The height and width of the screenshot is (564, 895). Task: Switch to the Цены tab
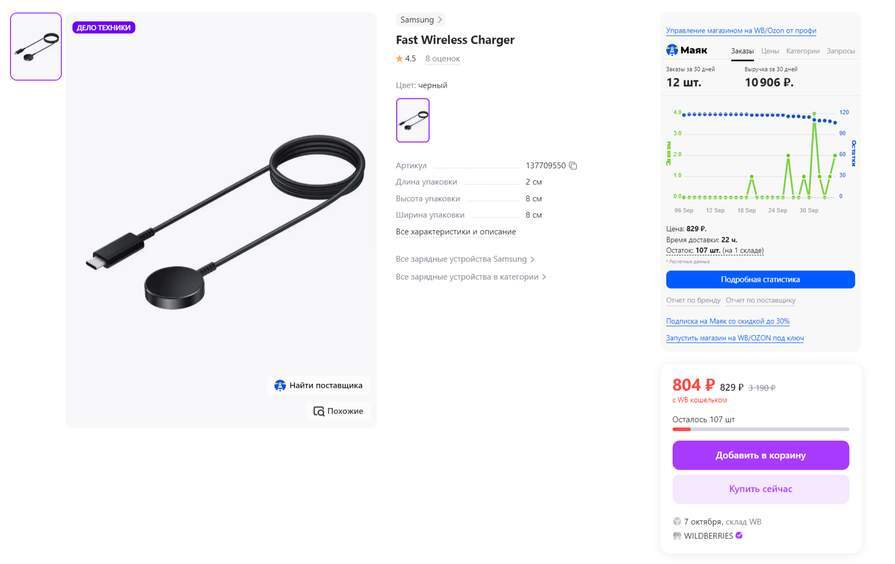click(769, 51)
